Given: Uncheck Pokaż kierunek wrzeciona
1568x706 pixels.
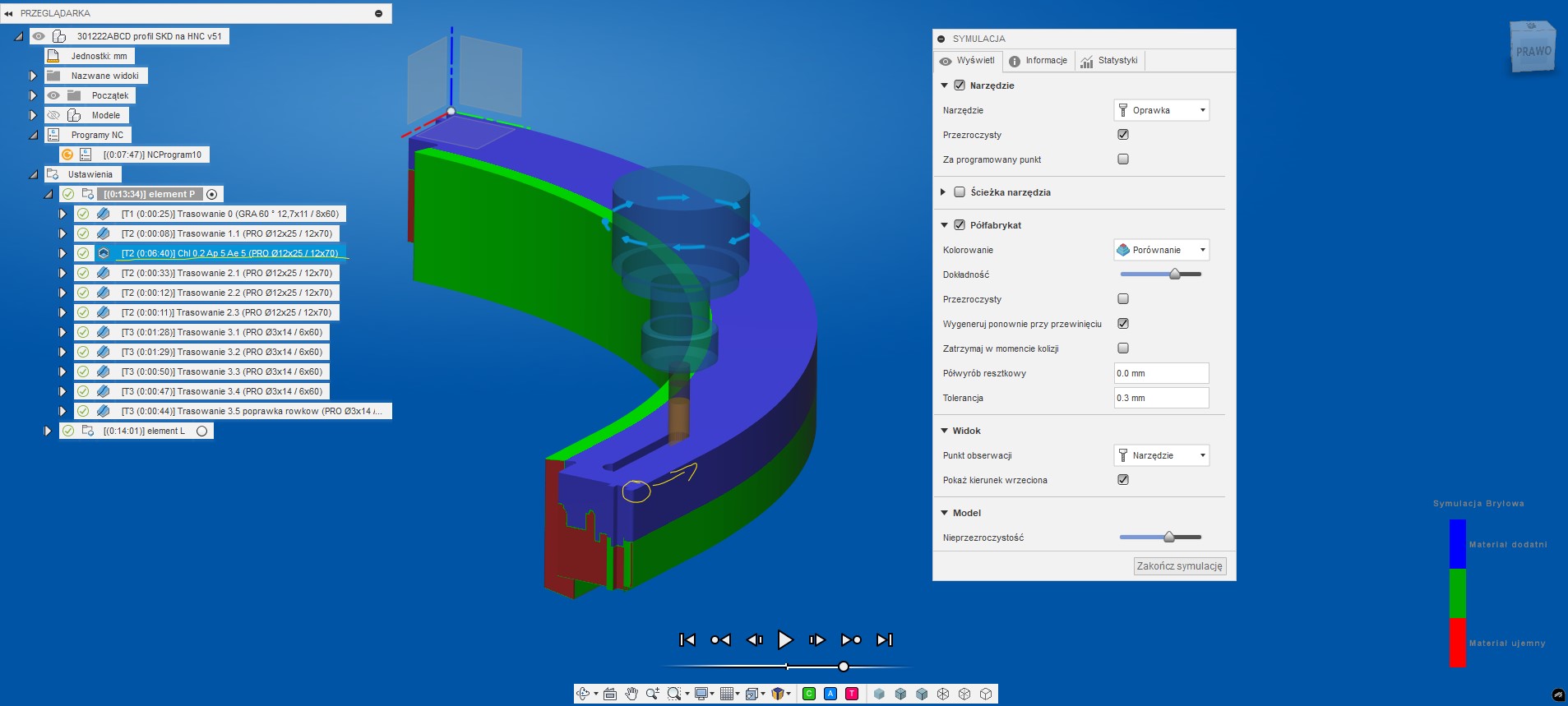Looking at the screenshot, I should coord(1123,480).
